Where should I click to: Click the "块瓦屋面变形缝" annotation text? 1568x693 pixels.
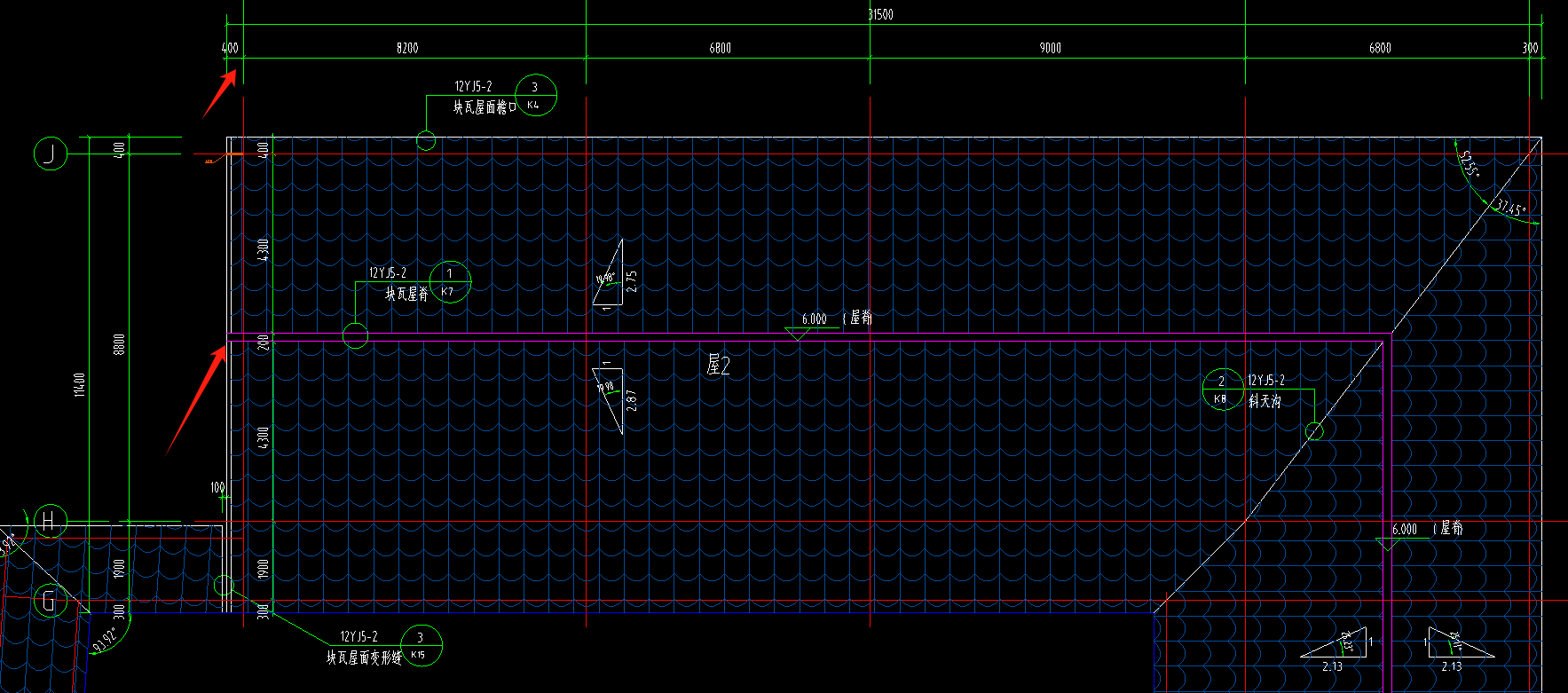[364, 658]
